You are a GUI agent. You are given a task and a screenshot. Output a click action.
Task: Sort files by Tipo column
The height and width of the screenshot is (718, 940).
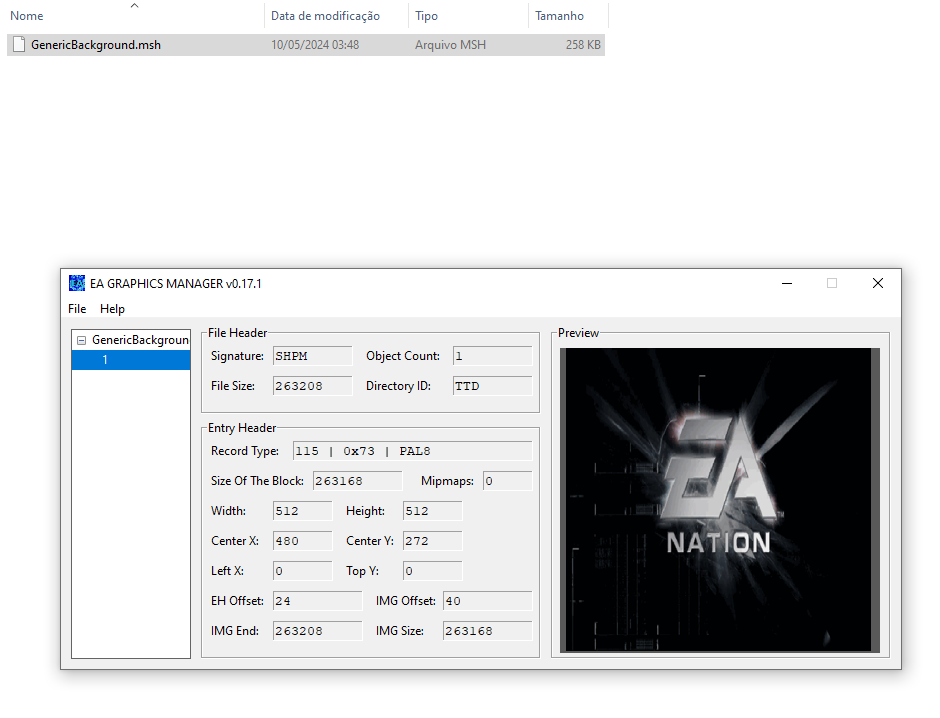(x=426, y=16)
